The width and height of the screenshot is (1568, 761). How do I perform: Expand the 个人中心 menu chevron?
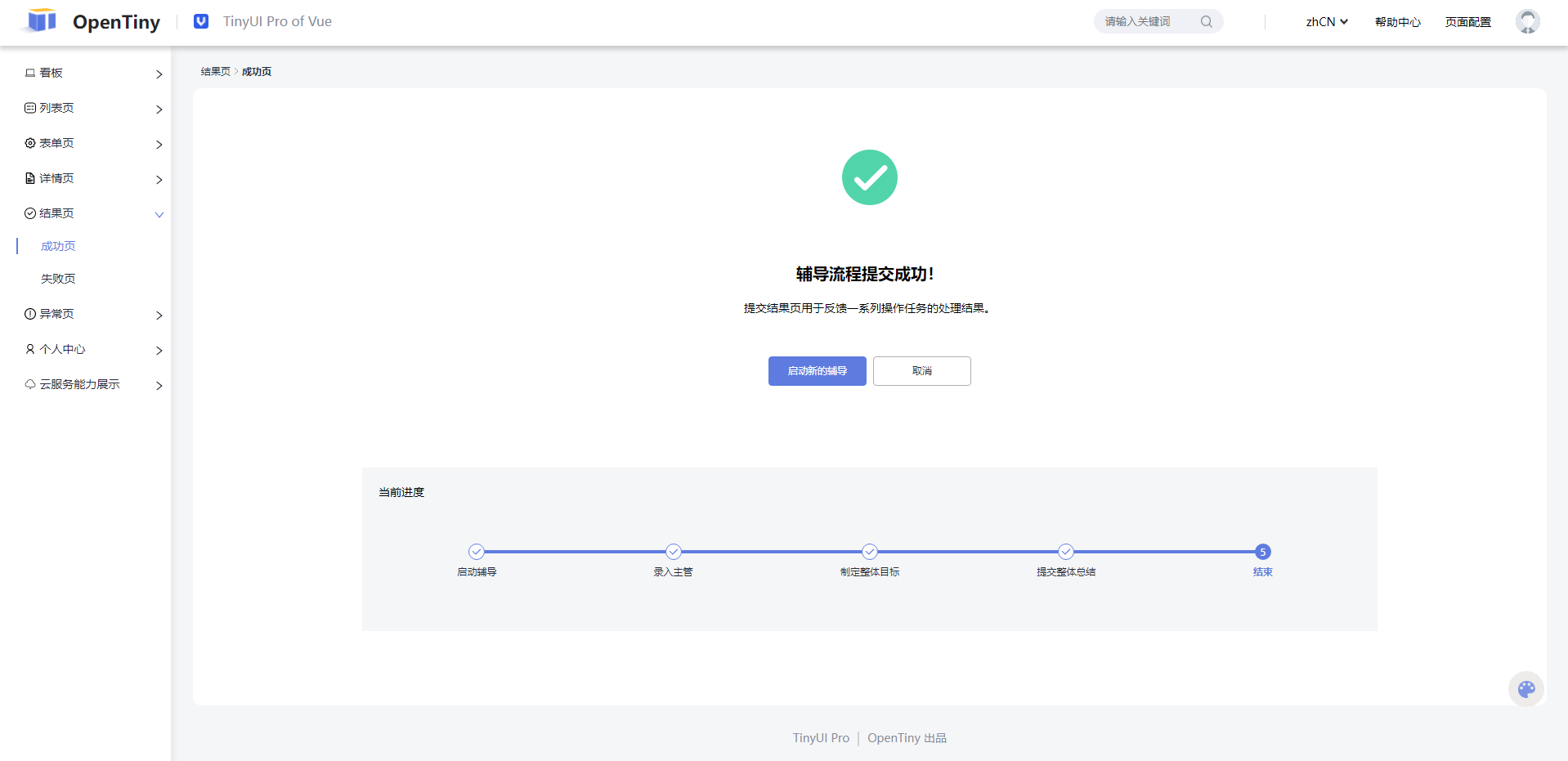click(x=159, y=350)
